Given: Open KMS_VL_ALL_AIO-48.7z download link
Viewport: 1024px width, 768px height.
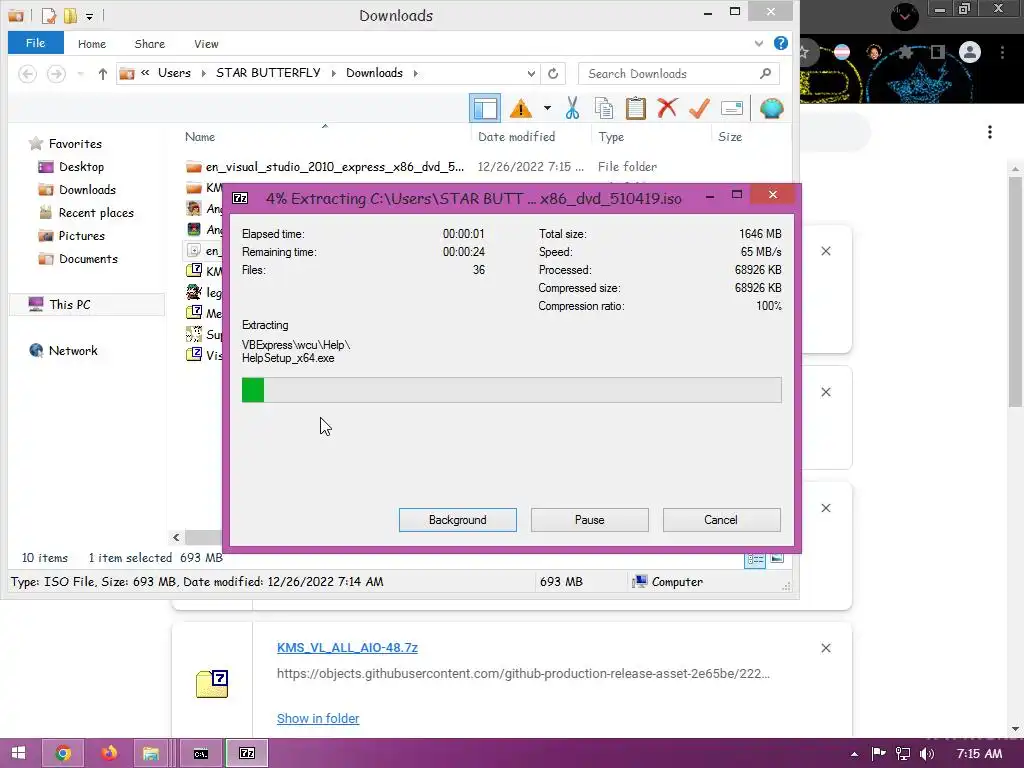Looking at the screenshot, I should tap(347, 648).
